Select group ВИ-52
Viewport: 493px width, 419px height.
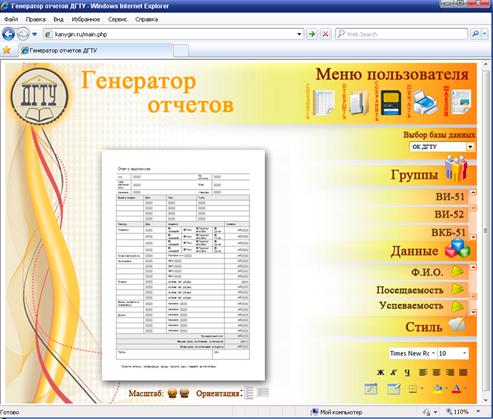pyautogui.click(x=449, y=214)
